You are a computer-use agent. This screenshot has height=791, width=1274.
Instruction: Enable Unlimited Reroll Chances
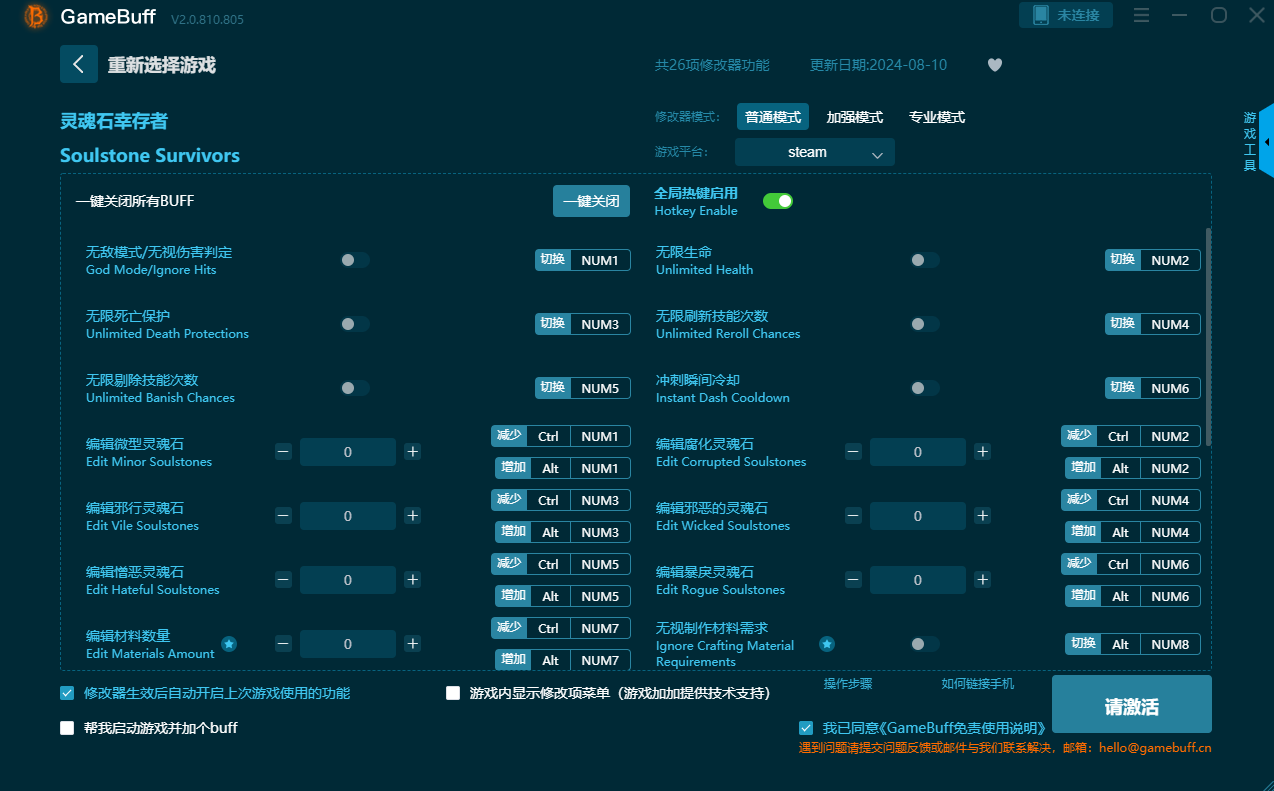[925, 324]
